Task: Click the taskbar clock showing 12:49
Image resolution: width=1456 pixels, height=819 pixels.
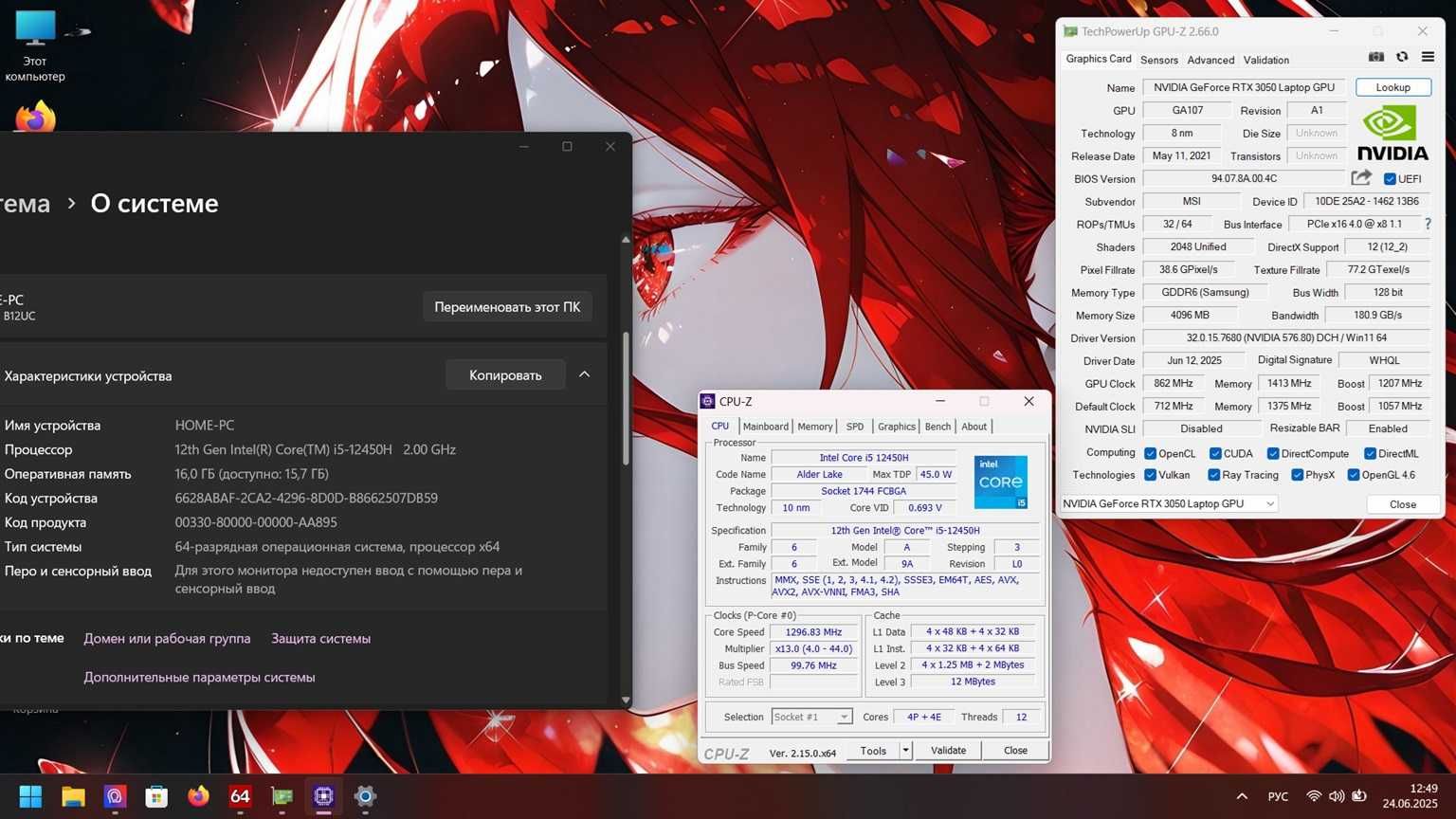Action: tap(1410, 796)
